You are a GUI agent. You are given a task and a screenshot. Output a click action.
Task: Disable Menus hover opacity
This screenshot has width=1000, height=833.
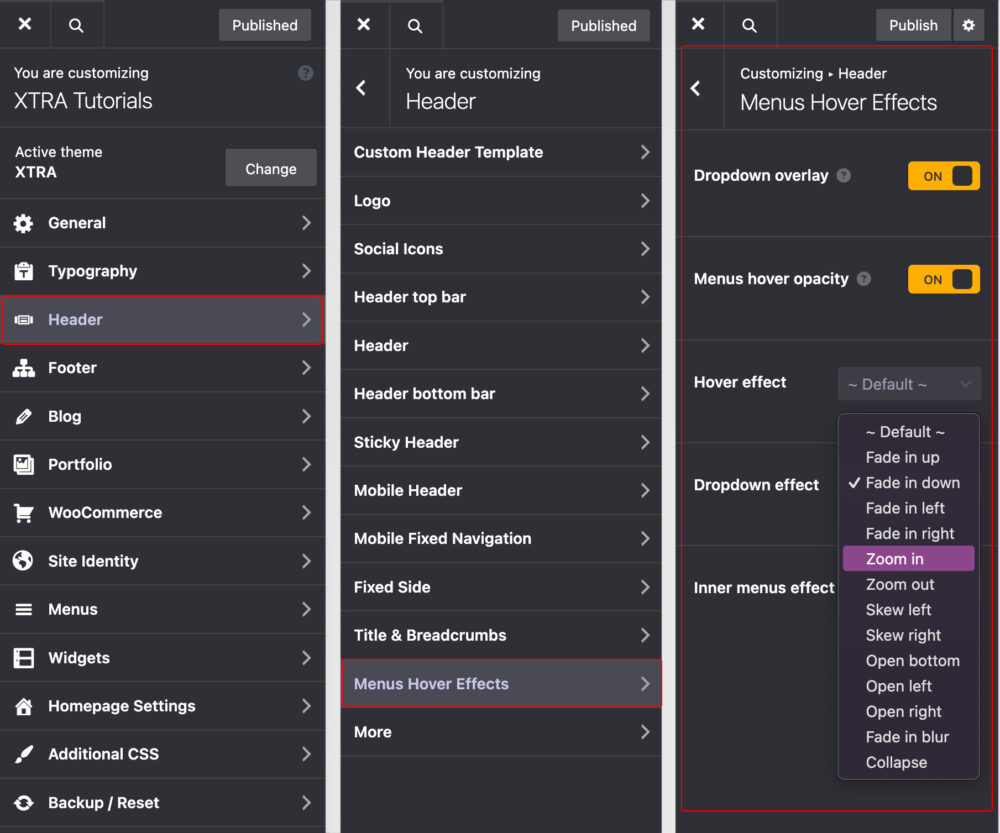click(x=943, y=279)
